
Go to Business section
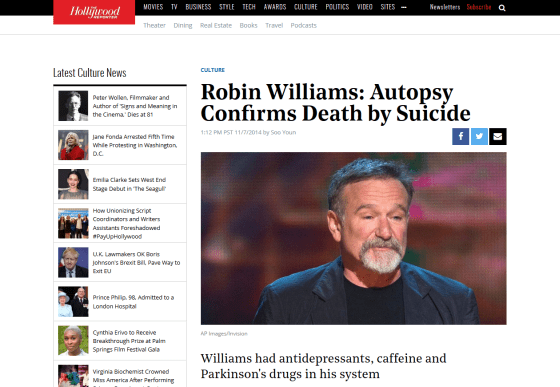(198, 7)
